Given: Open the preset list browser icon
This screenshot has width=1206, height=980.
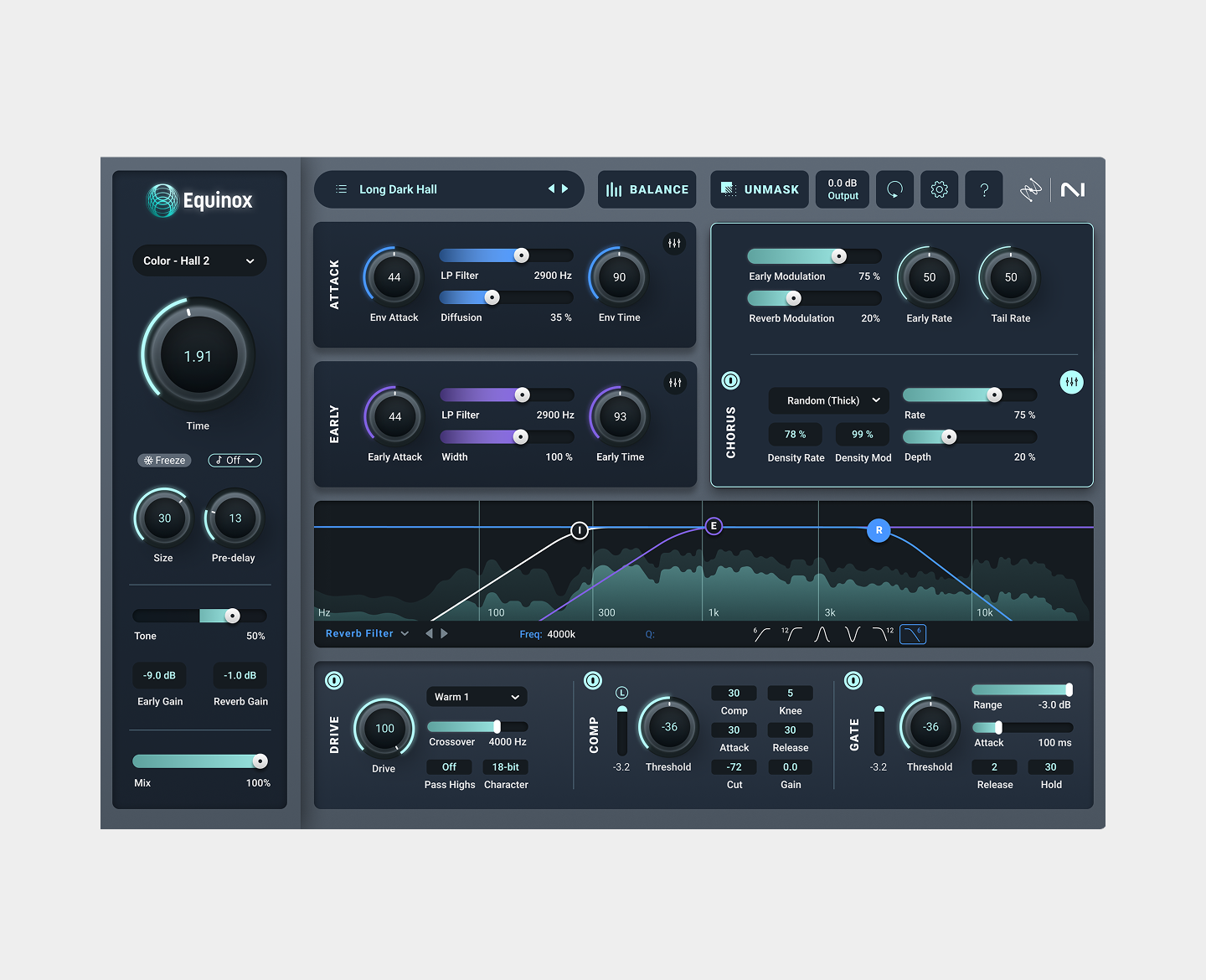Looking at the screenshot, I should coord(342,189).
